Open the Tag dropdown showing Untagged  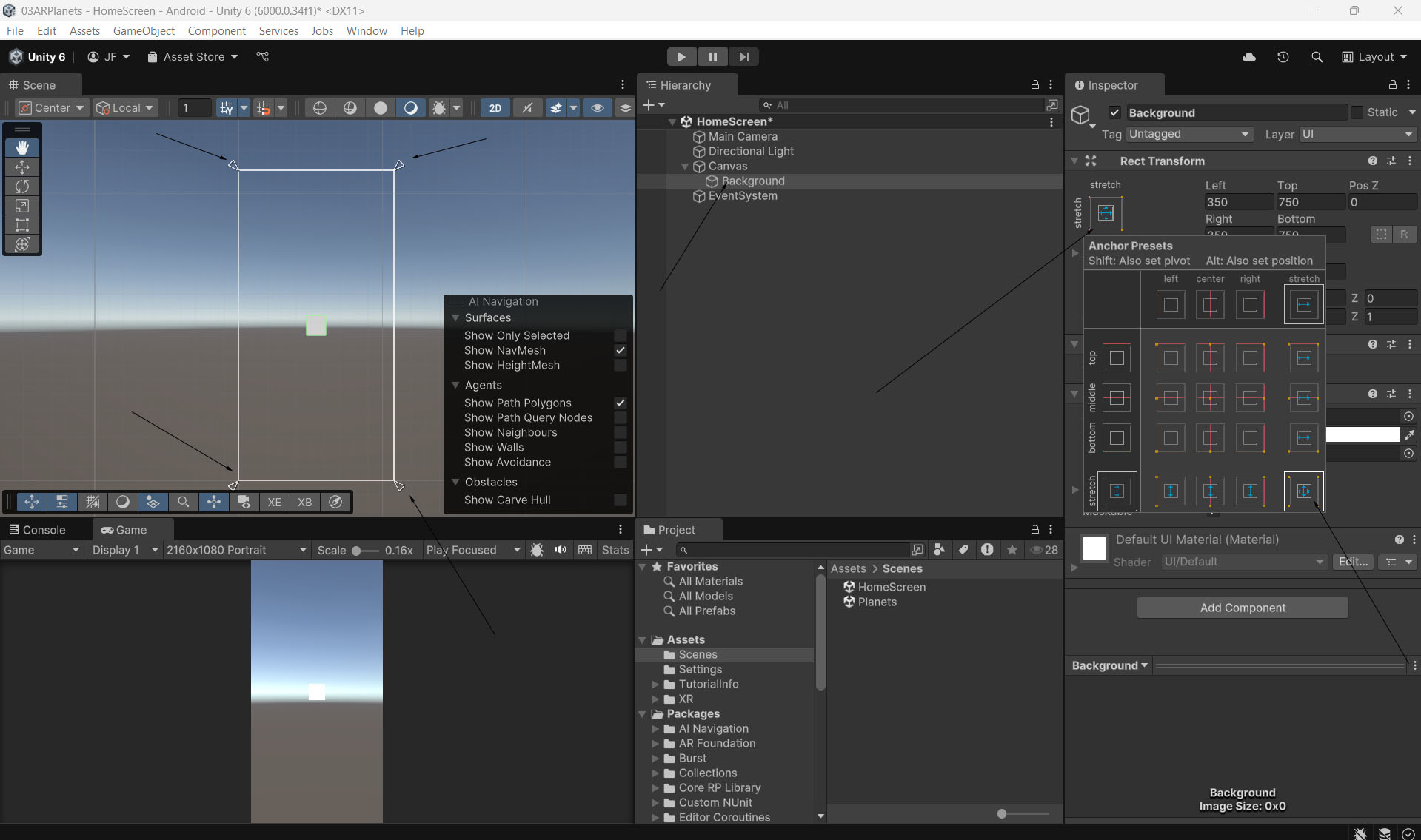1188,134
